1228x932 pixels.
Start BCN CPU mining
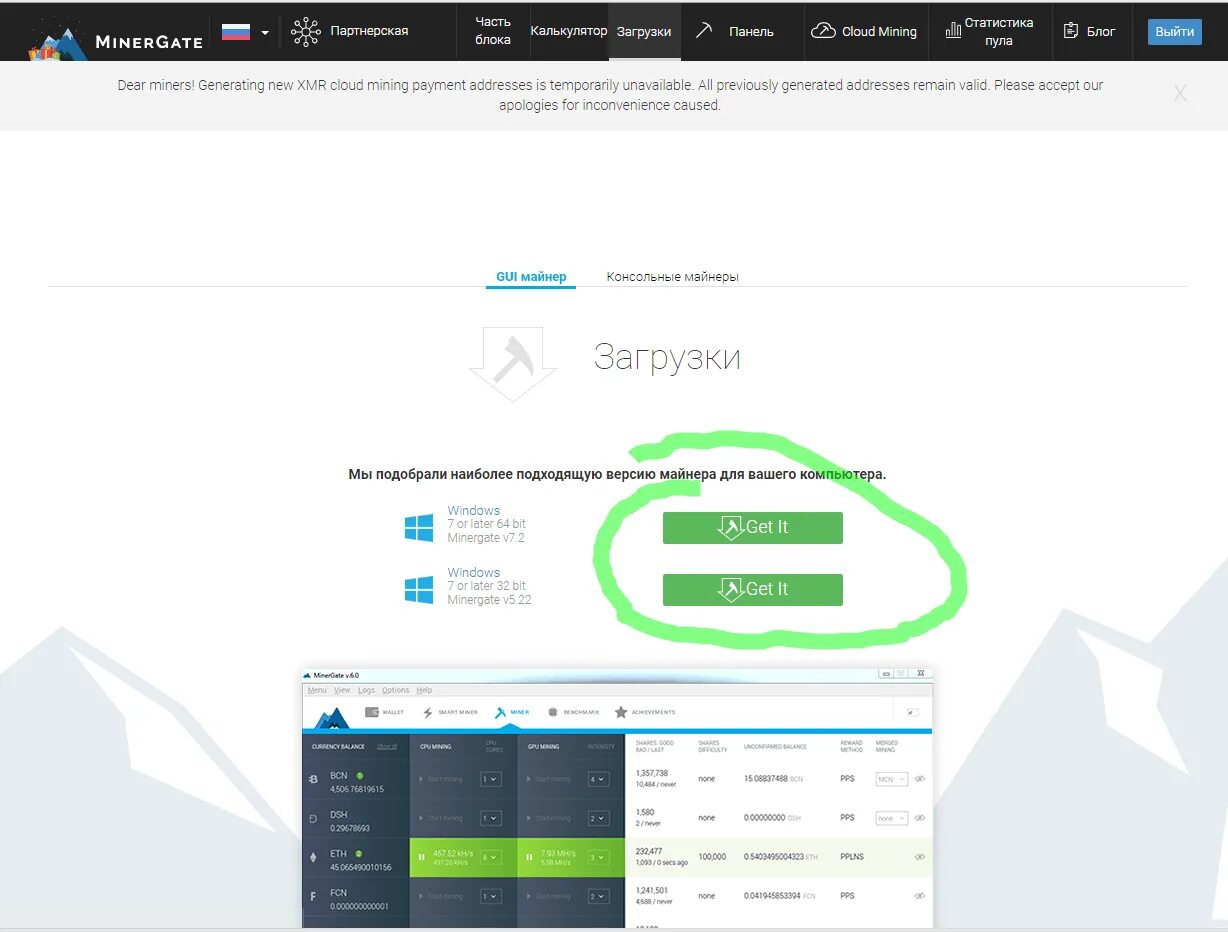point(441,779)
